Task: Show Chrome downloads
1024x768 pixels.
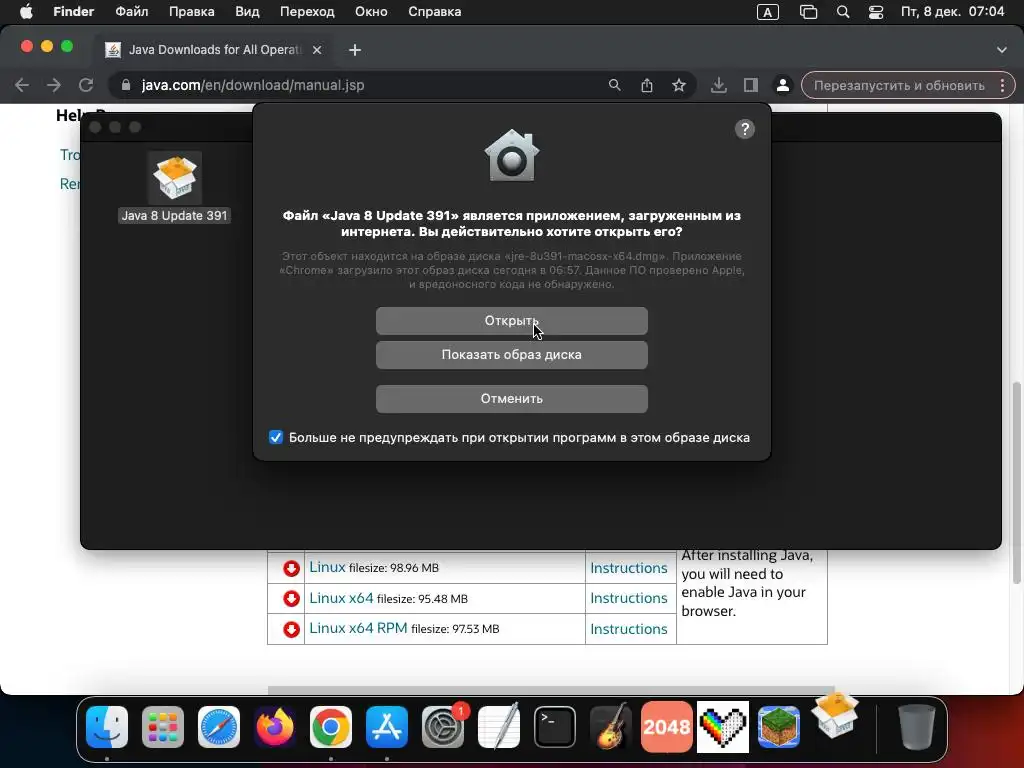Action: (x=718, y=85)
